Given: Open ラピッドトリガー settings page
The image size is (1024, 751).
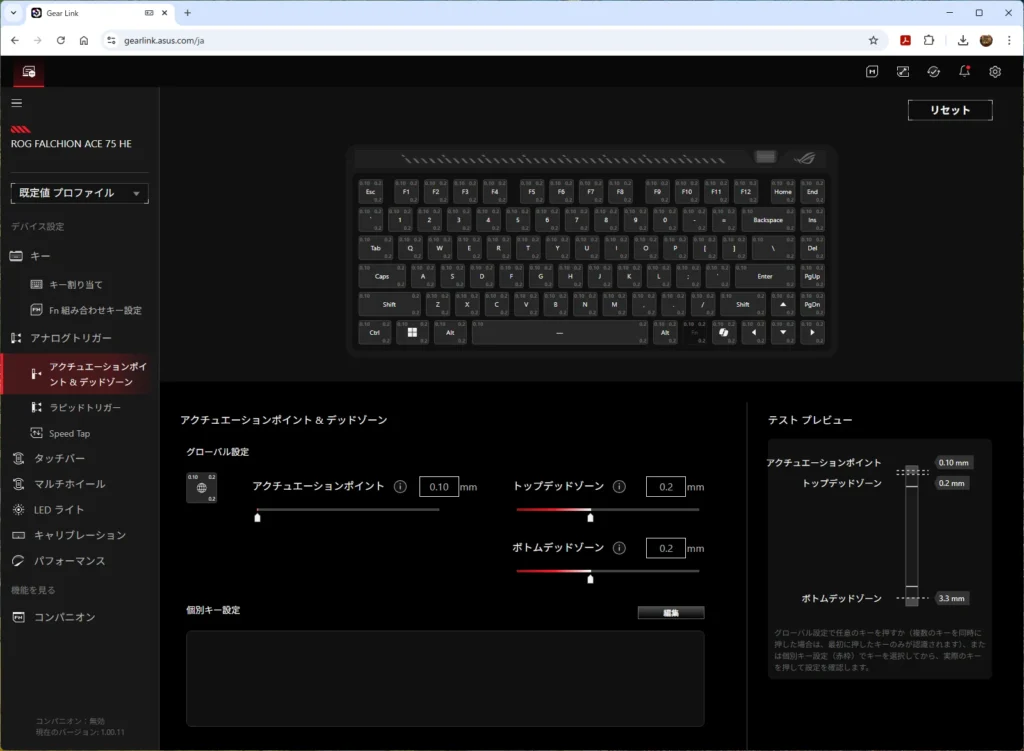Looking at the screenshot, I should click(x=84, y=408).
